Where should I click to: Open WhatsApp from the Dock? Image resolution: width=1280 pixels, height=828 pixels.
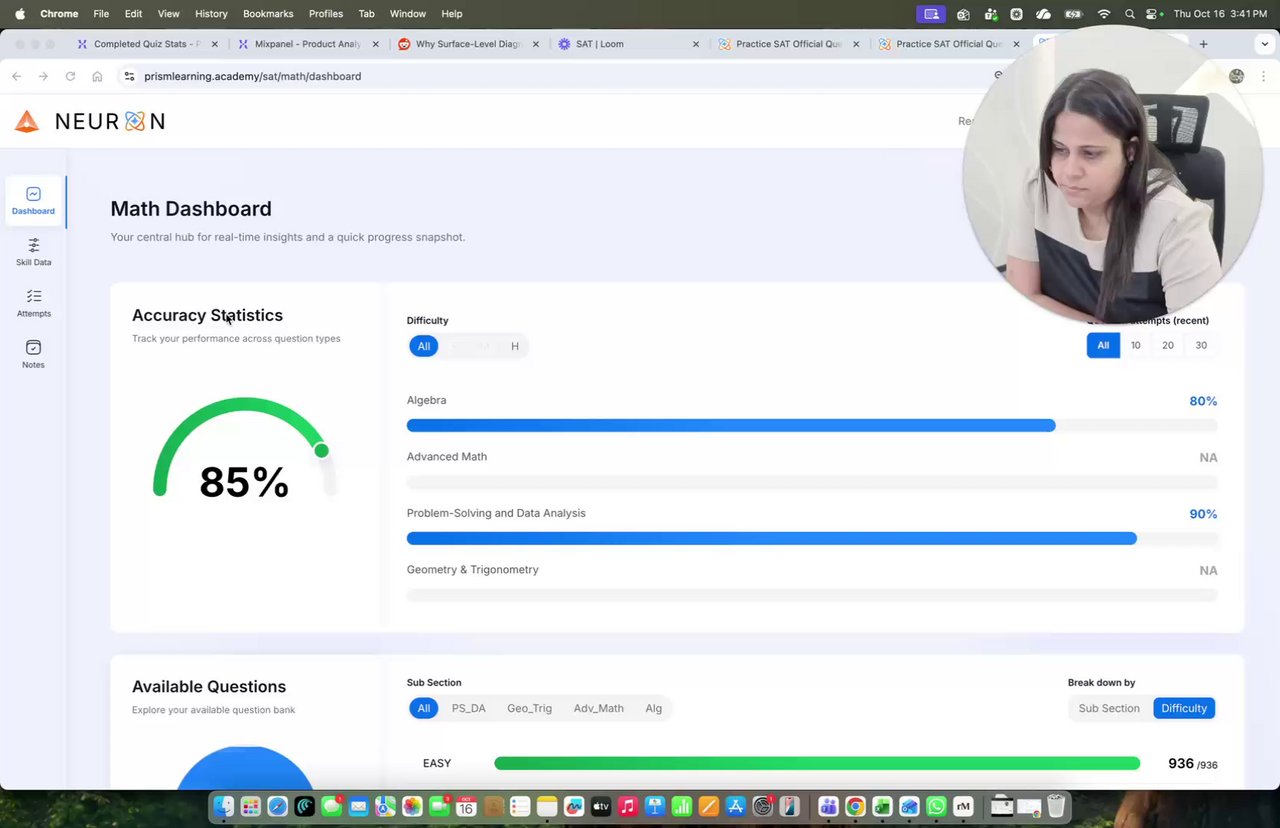(x=936, y=806)
